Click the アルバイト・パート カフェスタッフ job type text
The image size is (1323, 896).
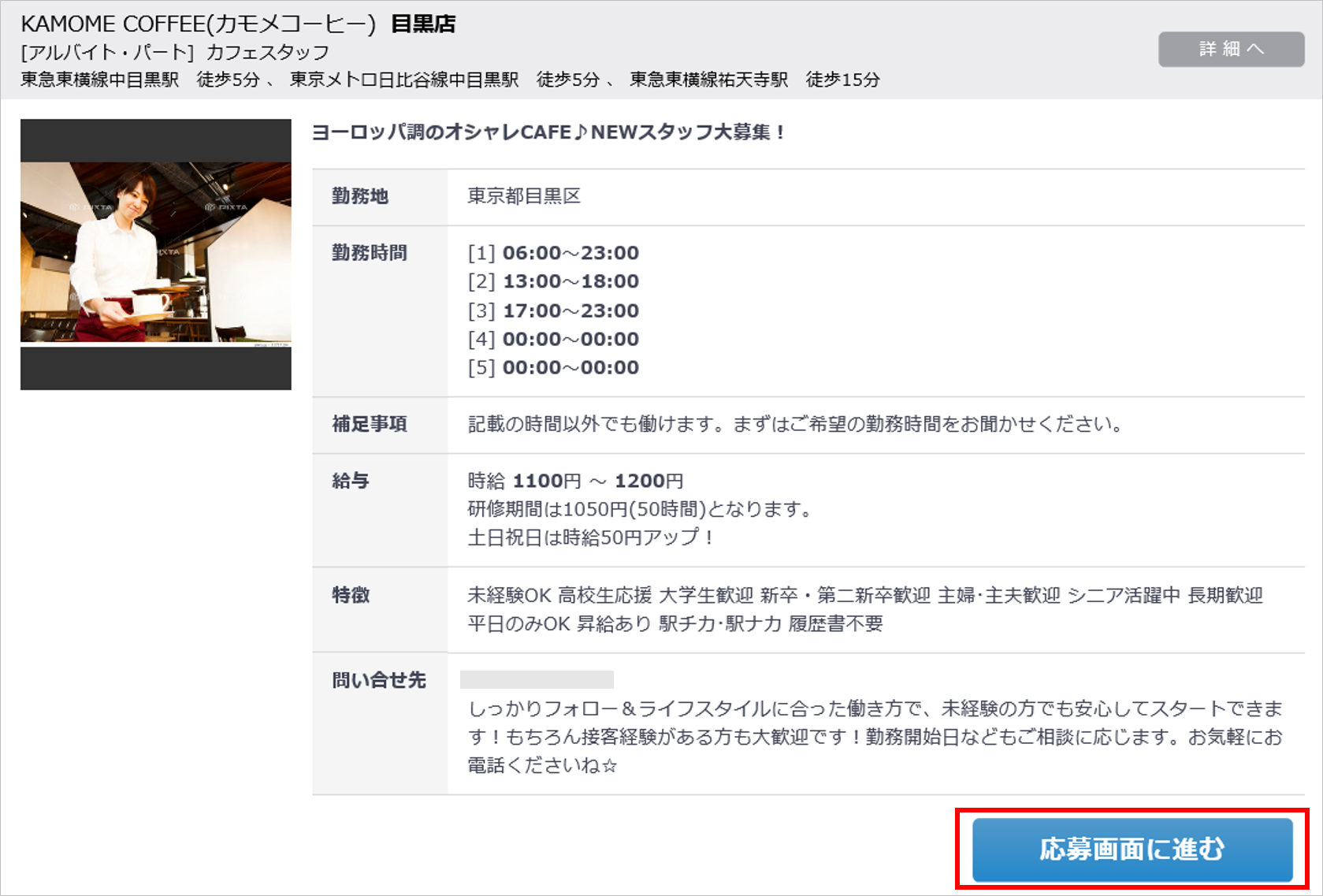pyautogui.click(x=175, y=52)
